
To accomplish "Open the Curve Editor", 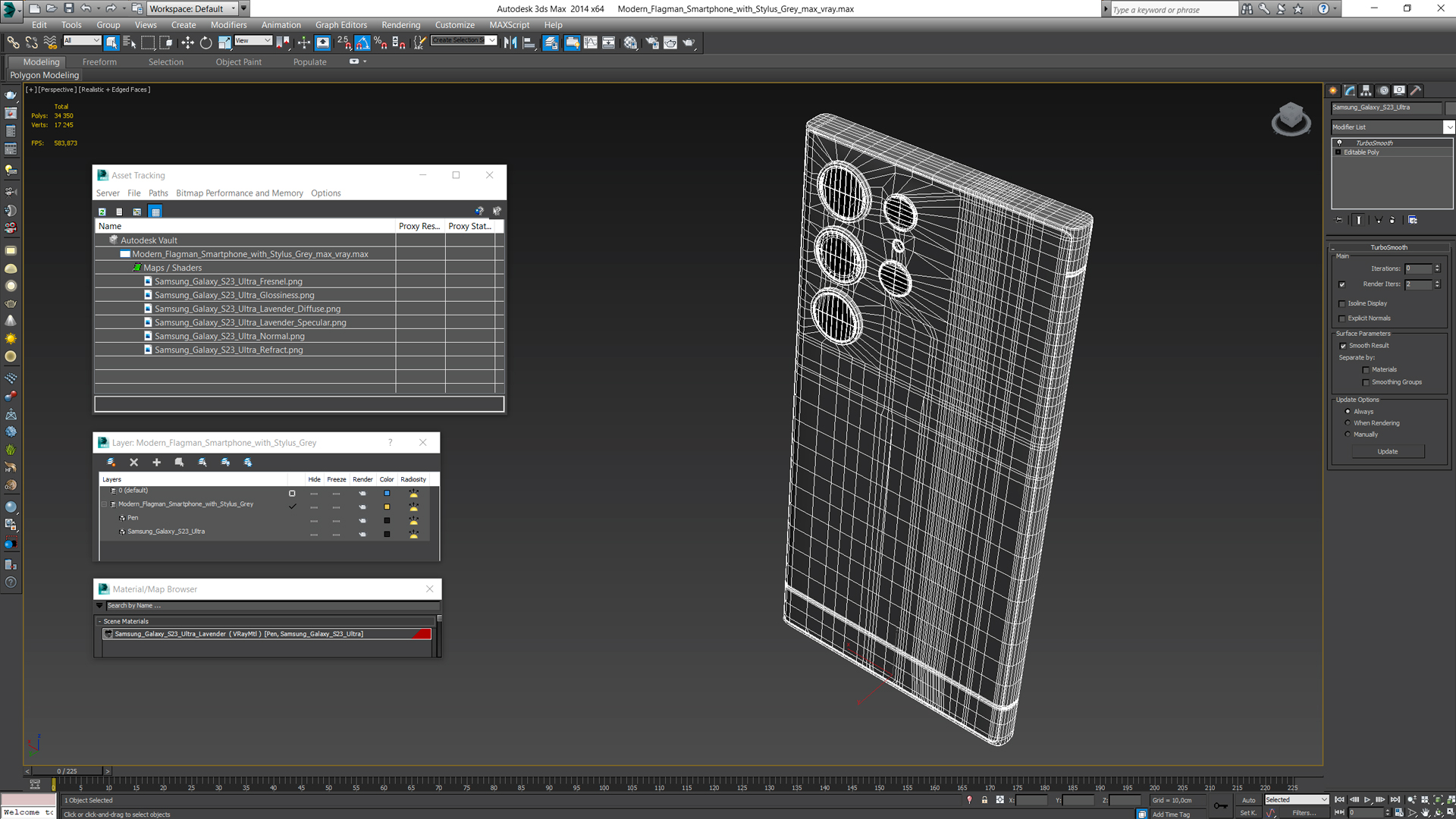I will coord(591,42).
